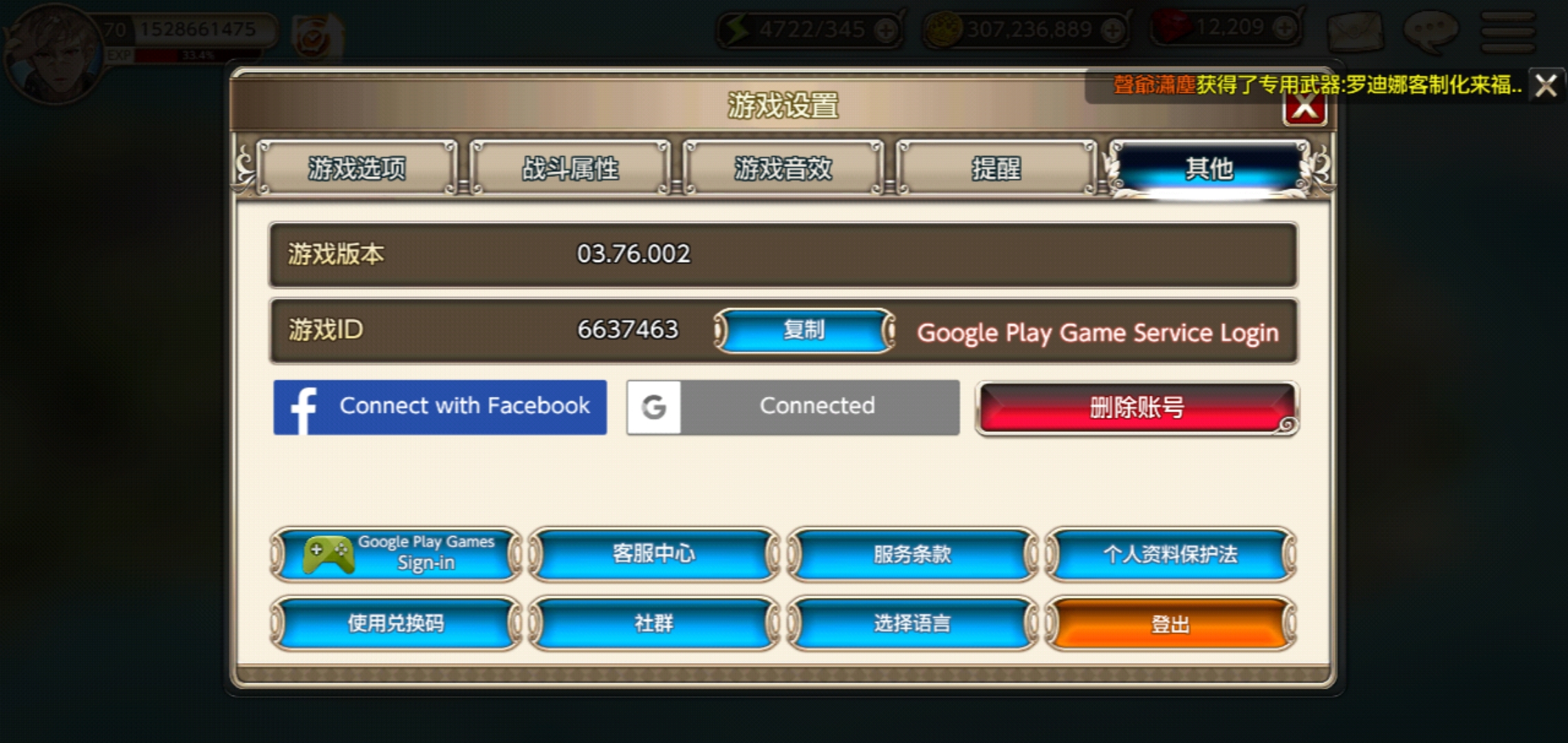Click the red 删除账号 button
The width and height of the screenshot is (1568, 743).
pos(1137,408)
